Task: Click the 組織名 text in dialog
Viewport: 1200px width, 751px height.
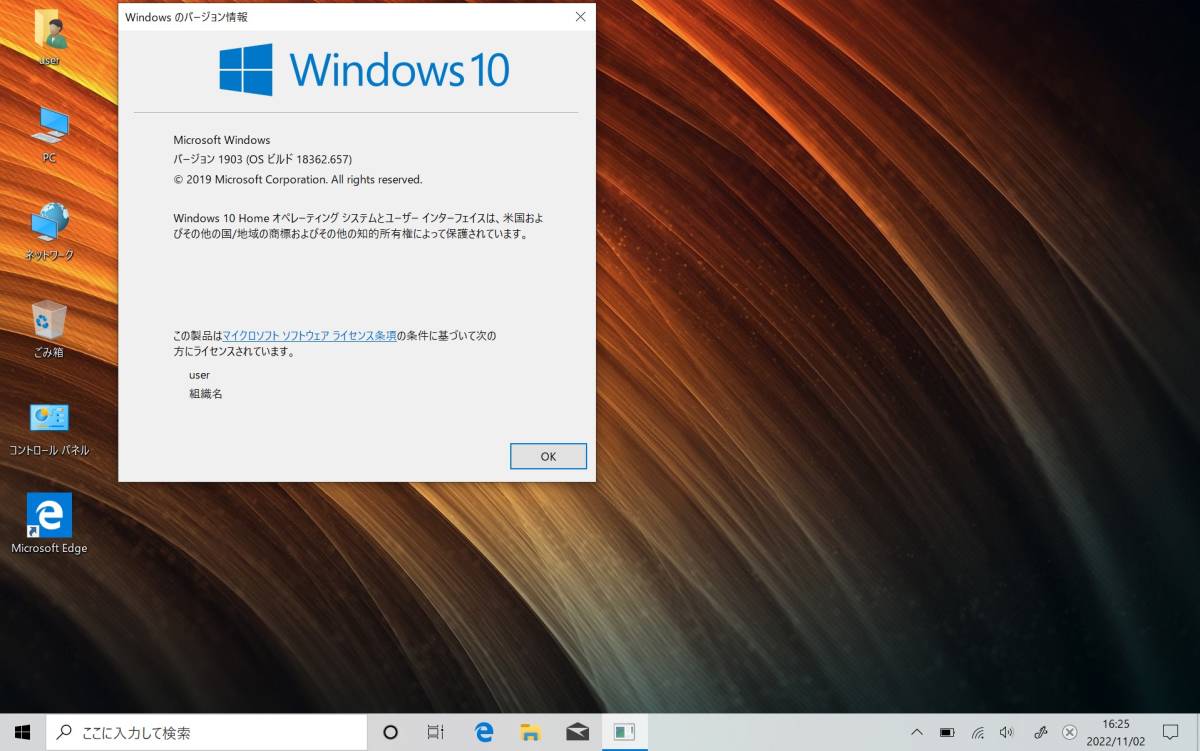Action: coord(206,394)
